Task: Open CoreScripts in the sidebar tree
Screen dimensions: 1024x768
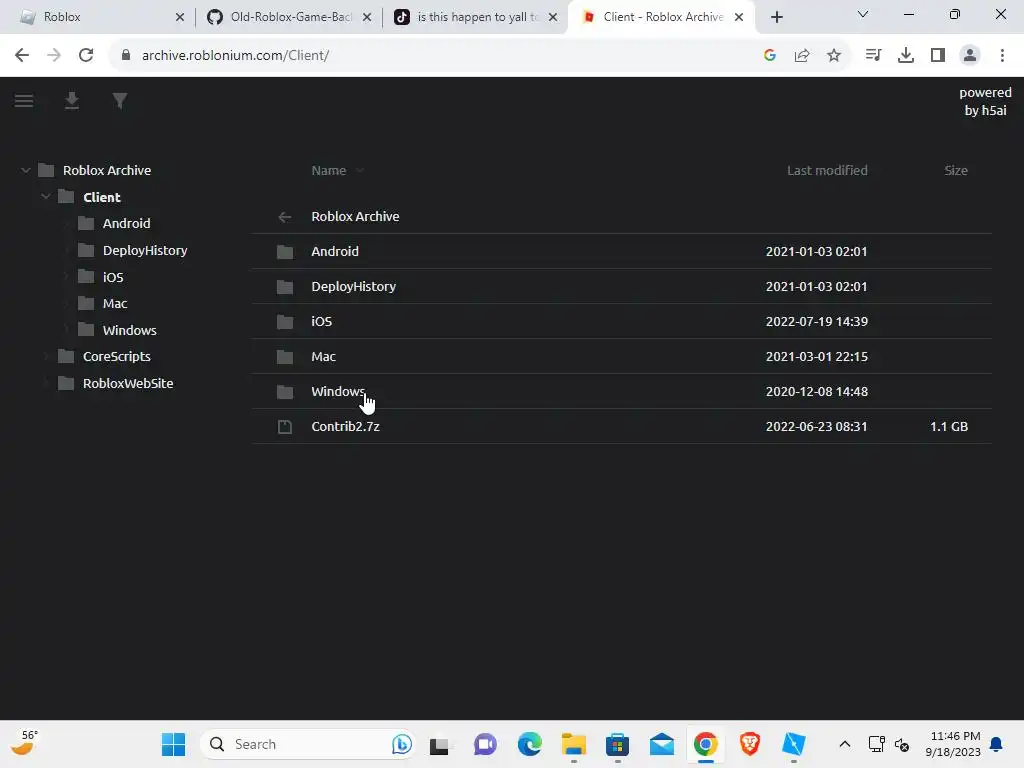Action: point(117,357)
